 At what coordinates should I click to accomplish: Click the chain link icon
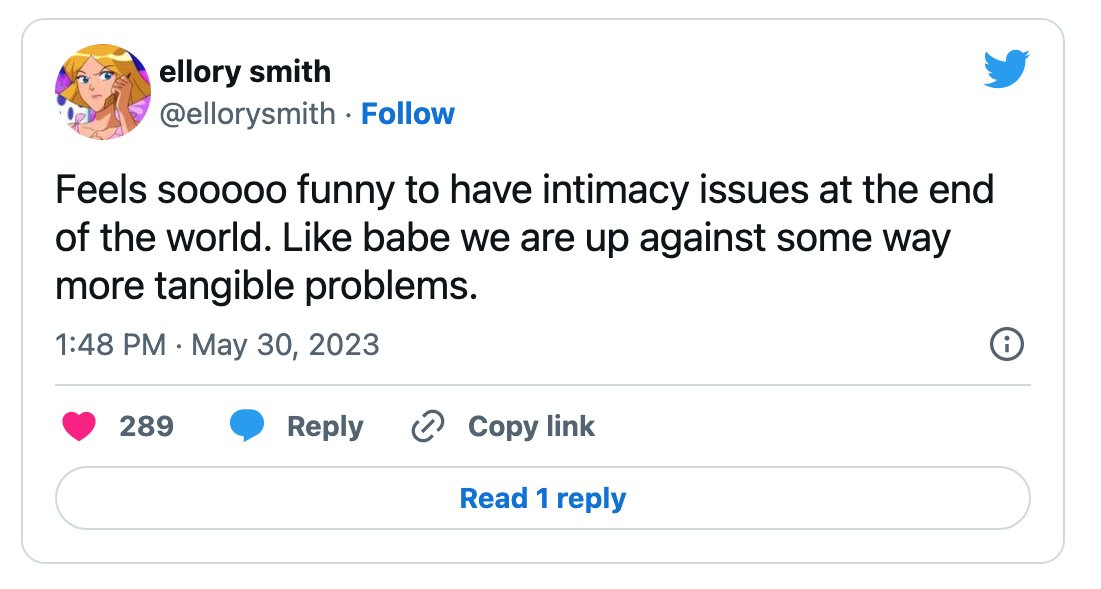click(x=428, y=427)
